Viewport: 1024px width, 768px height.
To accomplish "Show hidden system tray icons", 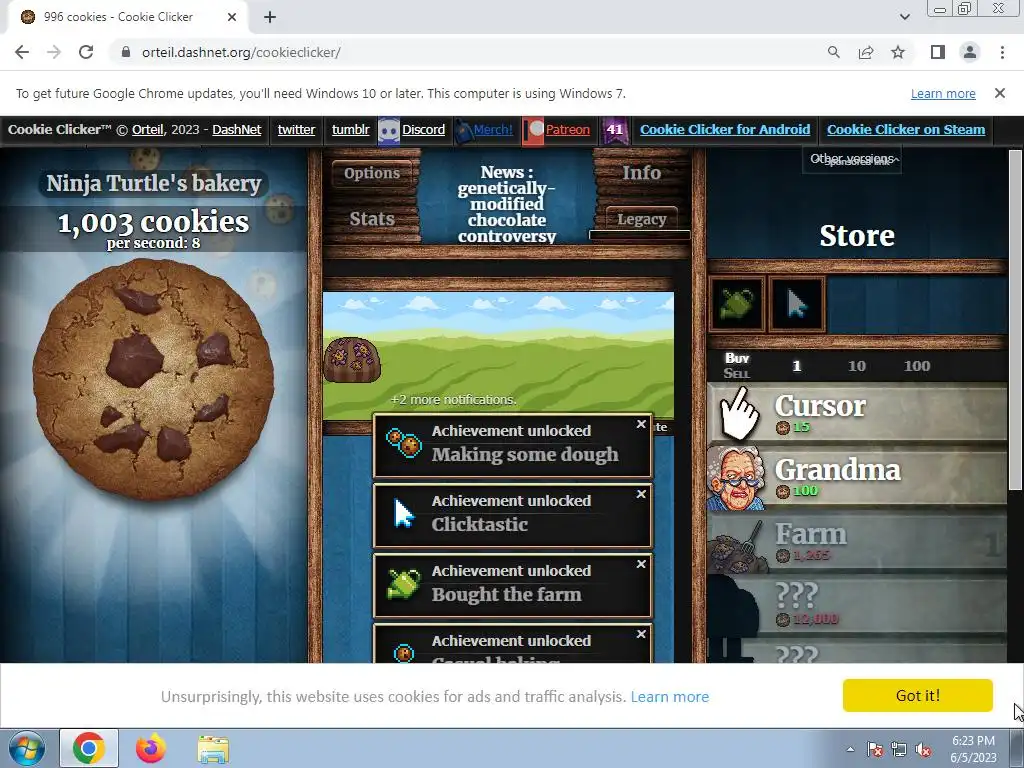I will (850, 749).
